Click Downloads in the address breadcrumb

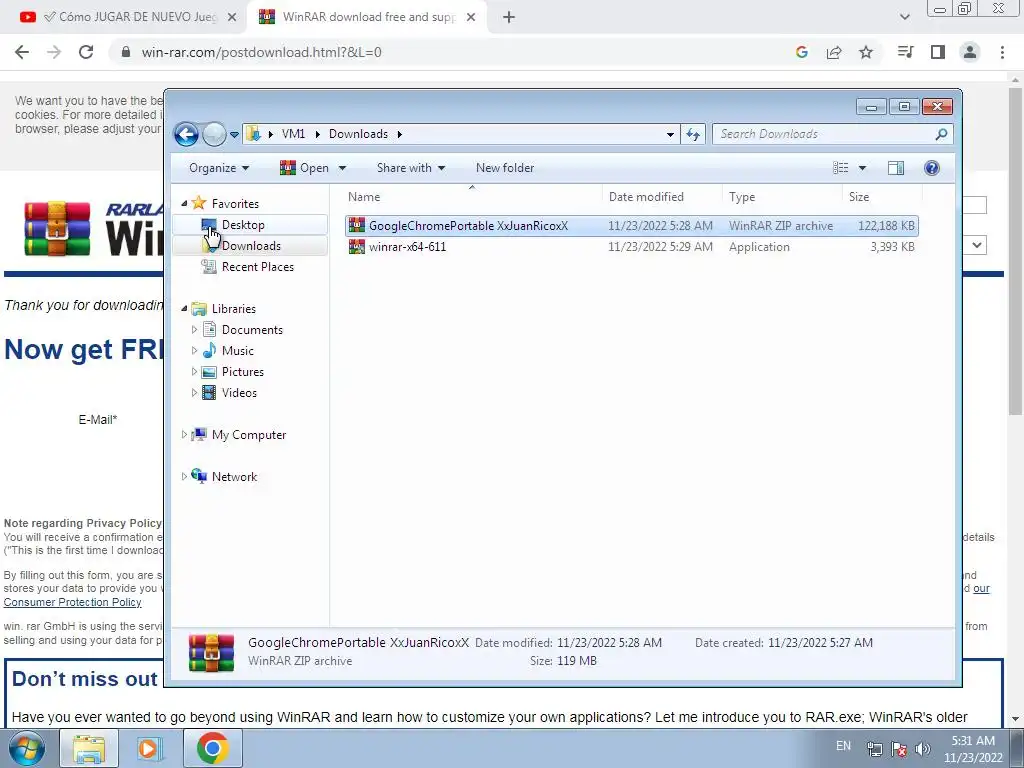(x=358, y=134)
